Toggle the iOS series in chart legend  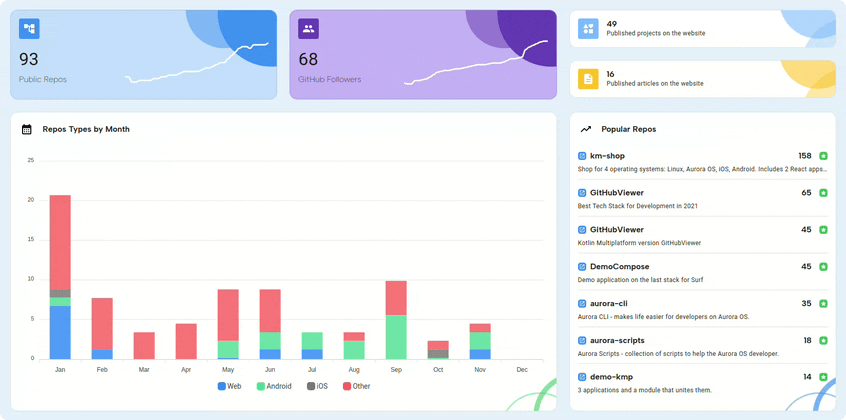[317, 387]
